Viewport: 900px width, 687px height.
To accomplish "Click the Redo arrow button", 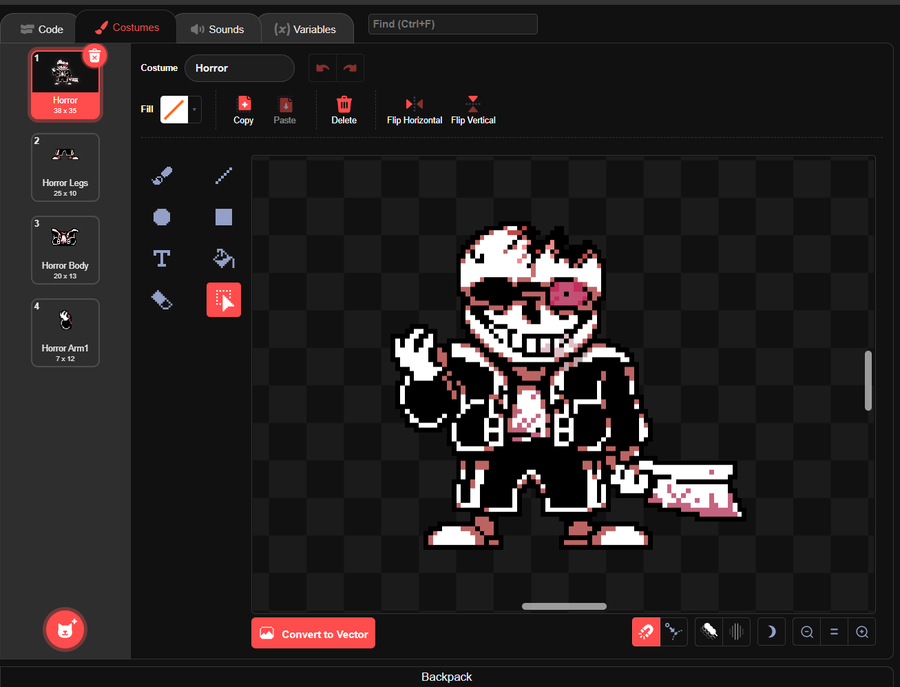I will pyautogui.click(x=350, y=68).
